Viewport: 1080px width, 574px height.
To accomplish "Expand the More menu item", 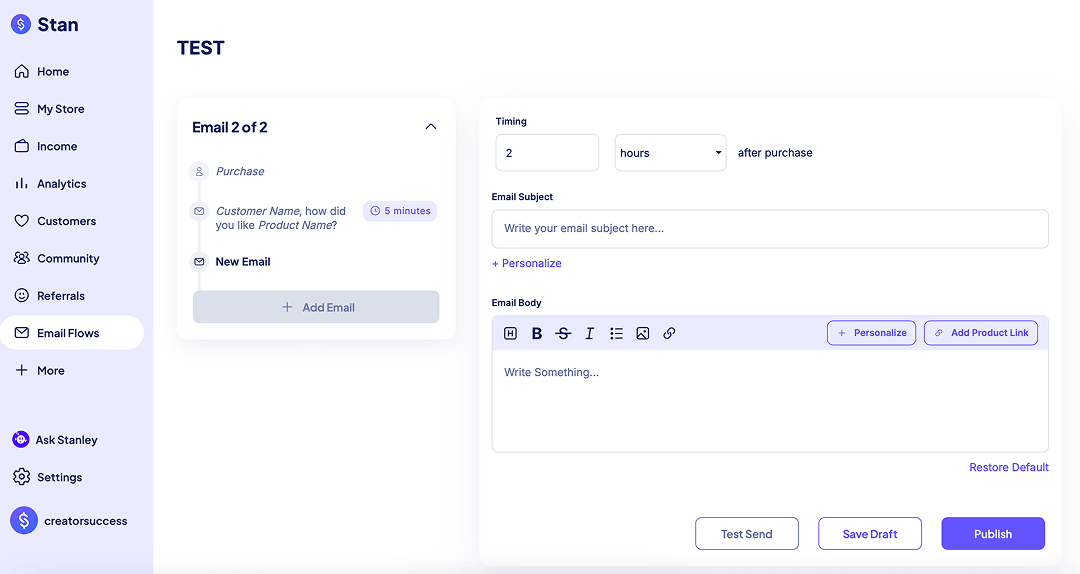I will (x=40, y=371).
